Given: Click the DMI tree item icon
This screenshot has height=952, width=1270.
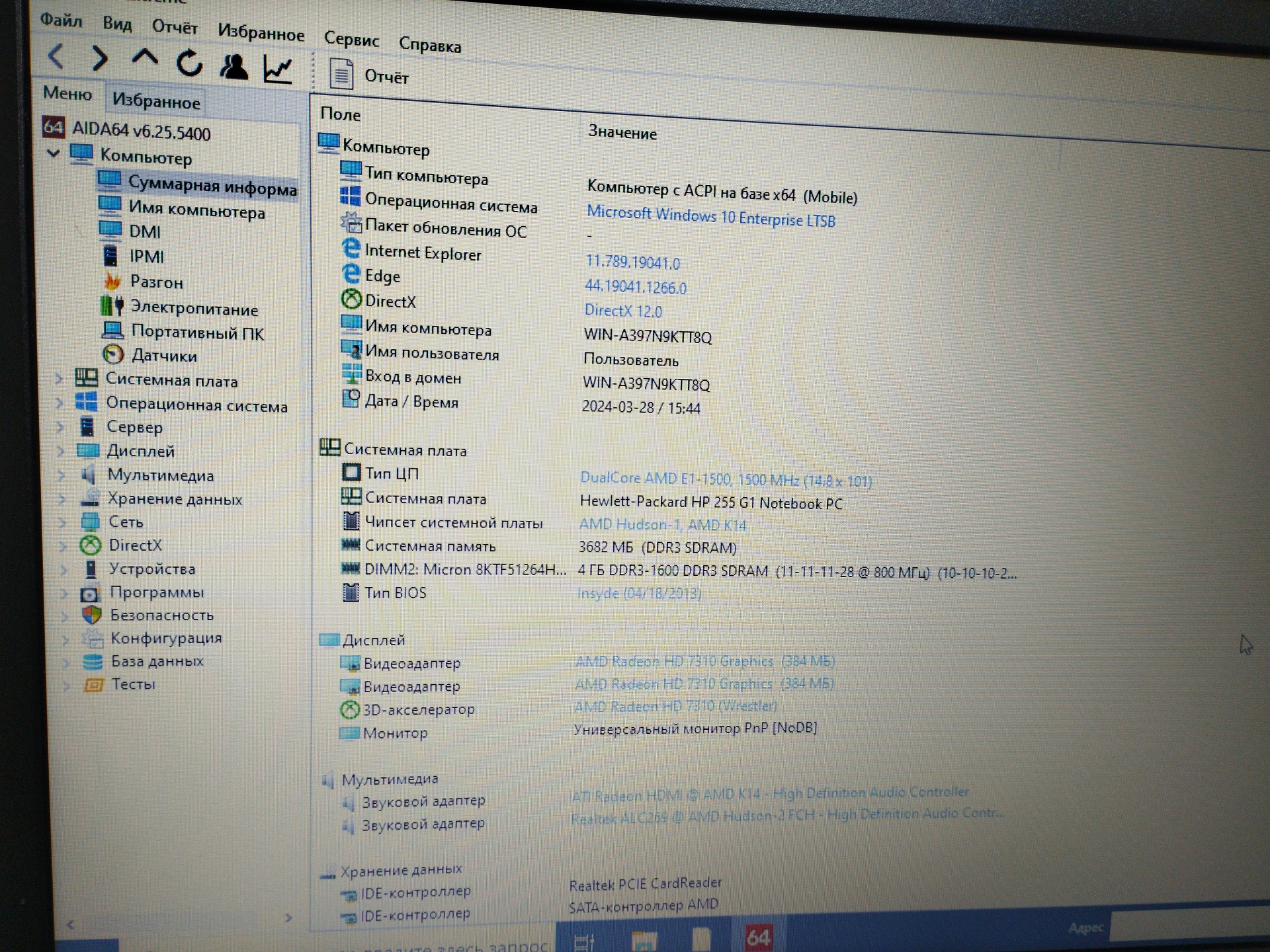Looking at the screenshot, I should [110, 230].
